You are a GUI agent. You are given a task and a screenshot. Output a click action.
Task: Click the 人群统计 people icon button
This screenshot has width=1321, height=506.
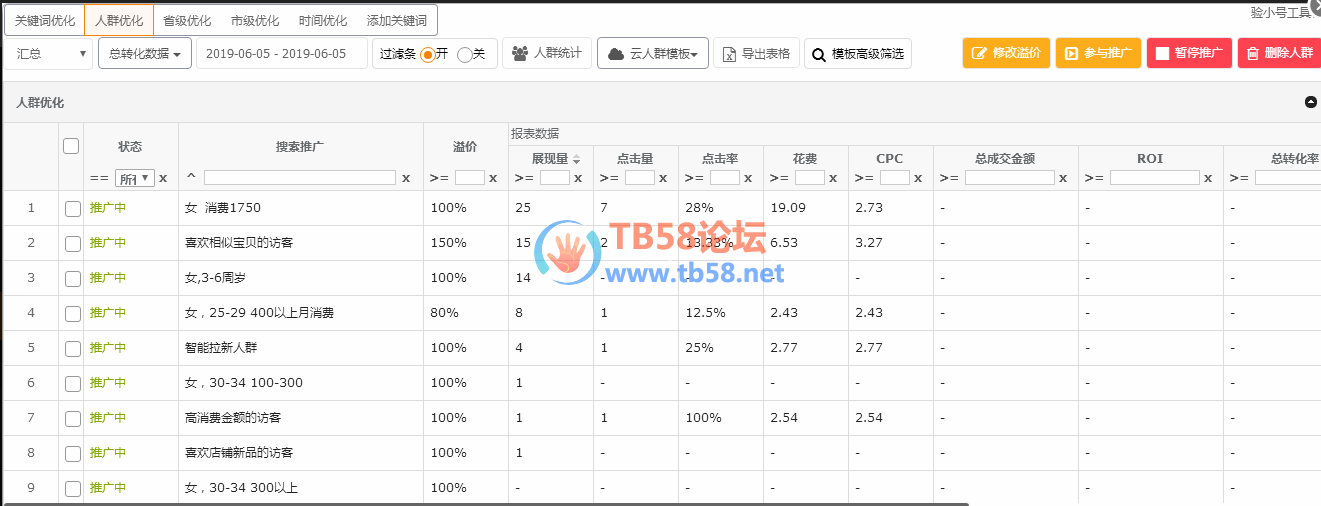coord(520,54)
